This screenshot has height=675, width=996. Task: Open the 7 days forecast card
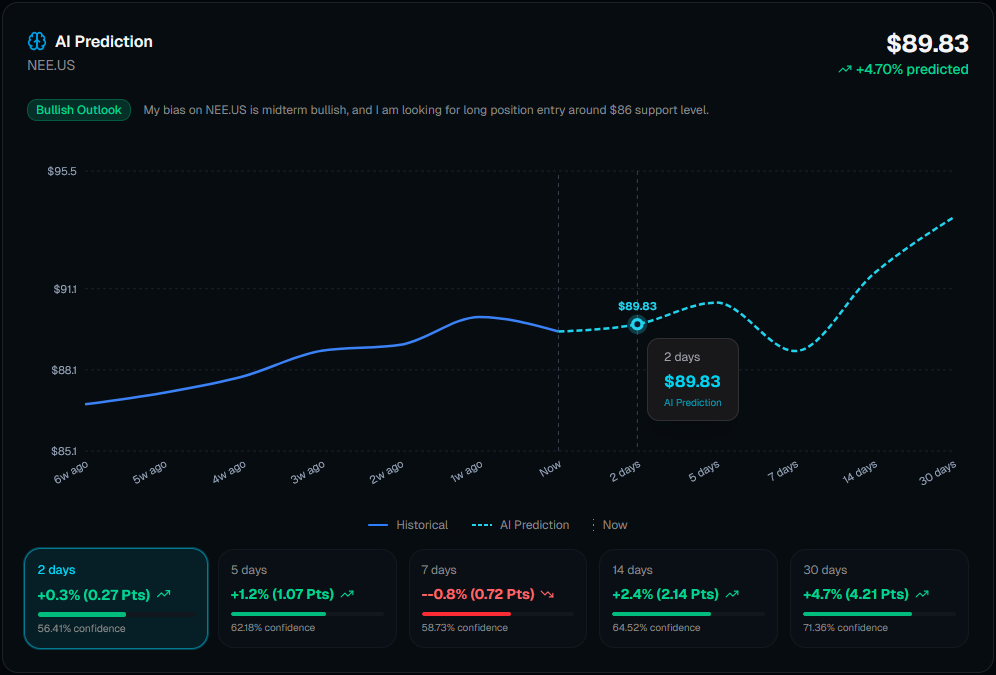pyautogui.click(x=497, y=596)
